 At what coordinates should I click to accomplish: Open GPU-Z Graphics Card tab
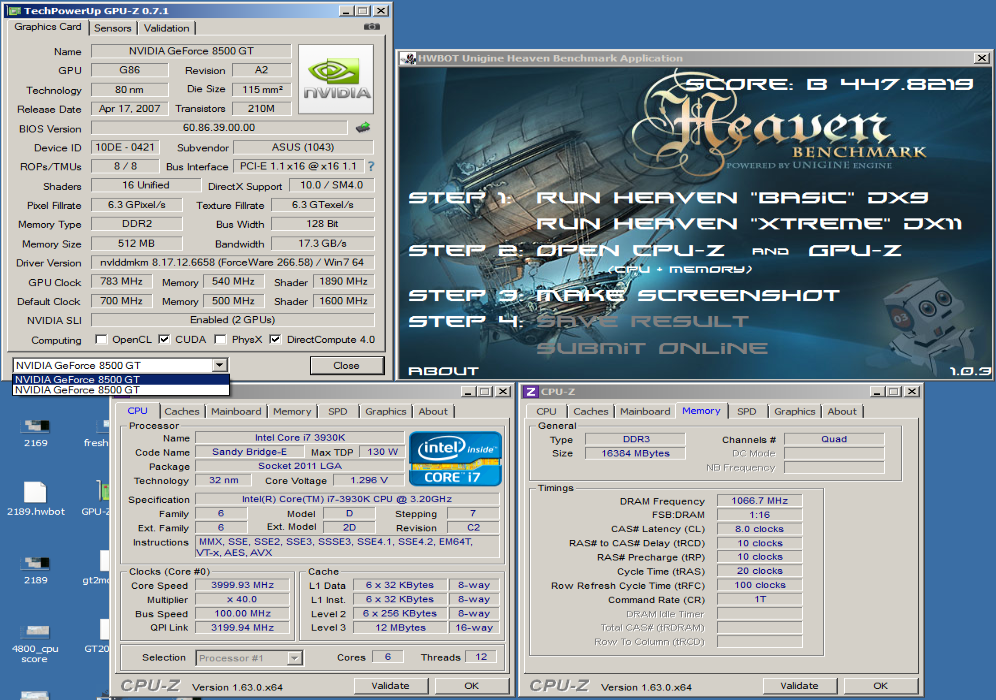[x=48, y=27]
